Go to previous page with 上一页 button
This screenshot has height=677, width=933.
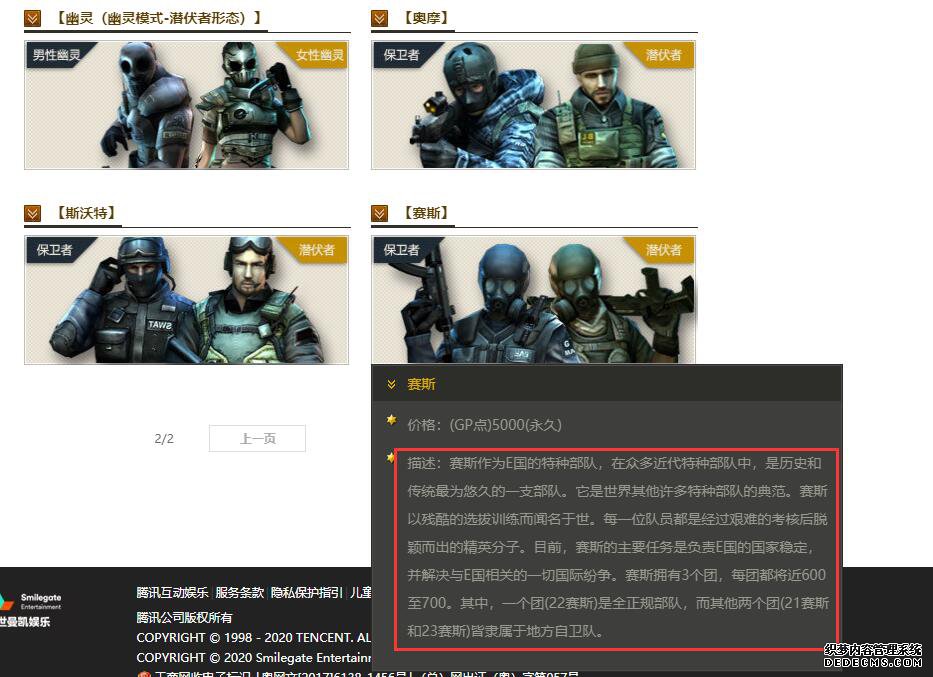257,439
